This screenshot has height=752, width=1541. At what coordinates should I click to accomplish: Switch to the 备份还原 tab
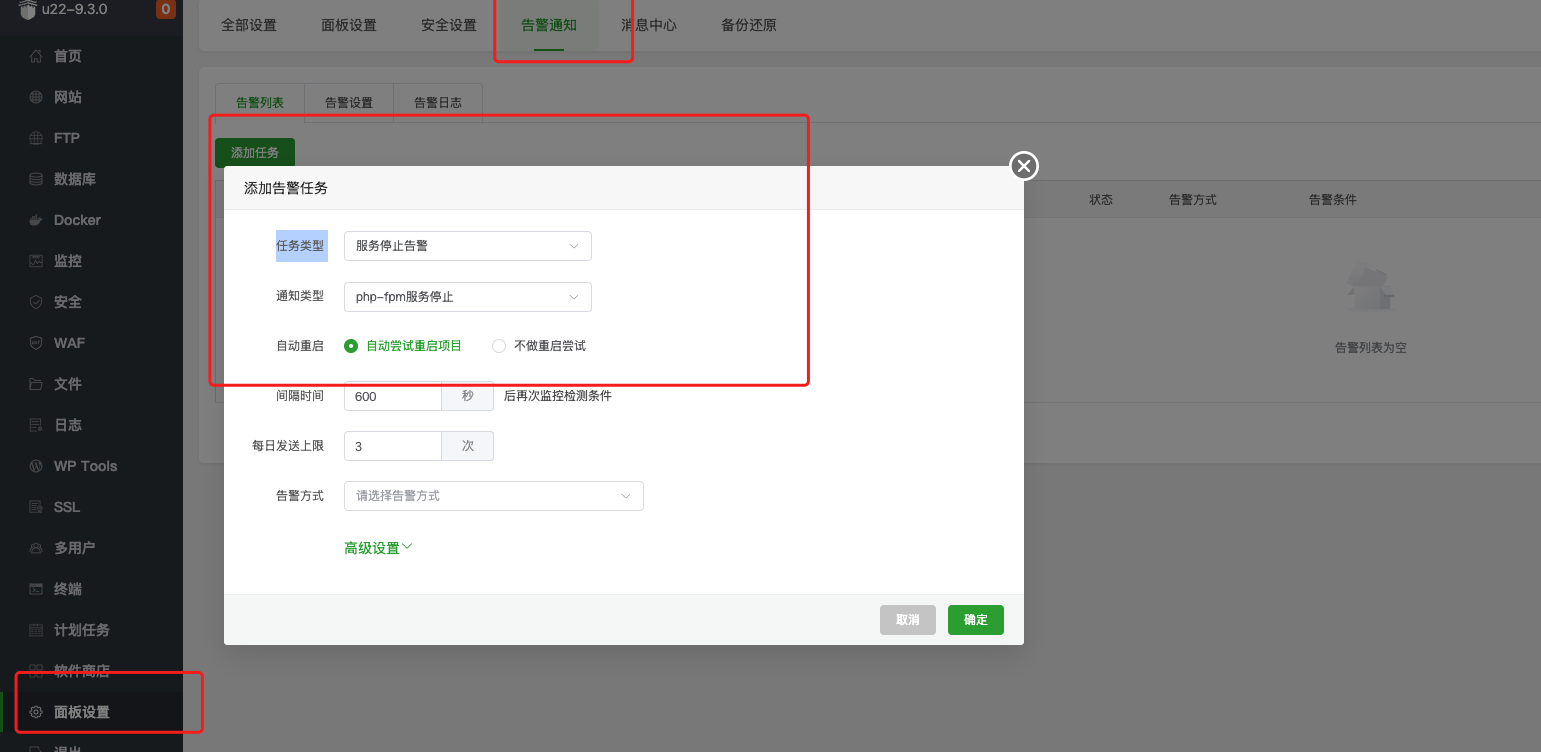(749, 25)
